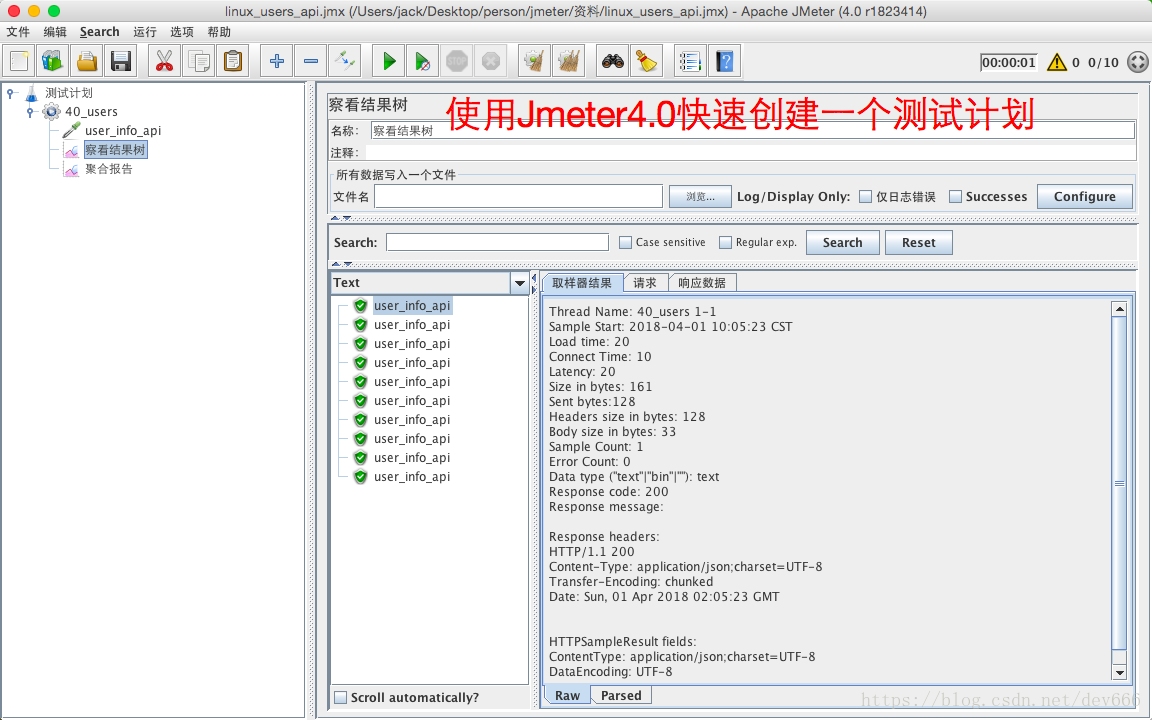This screenshot has width=1152, height=720.
Task: Enable the Regular exp. checkbox
Action: (725, 242)
